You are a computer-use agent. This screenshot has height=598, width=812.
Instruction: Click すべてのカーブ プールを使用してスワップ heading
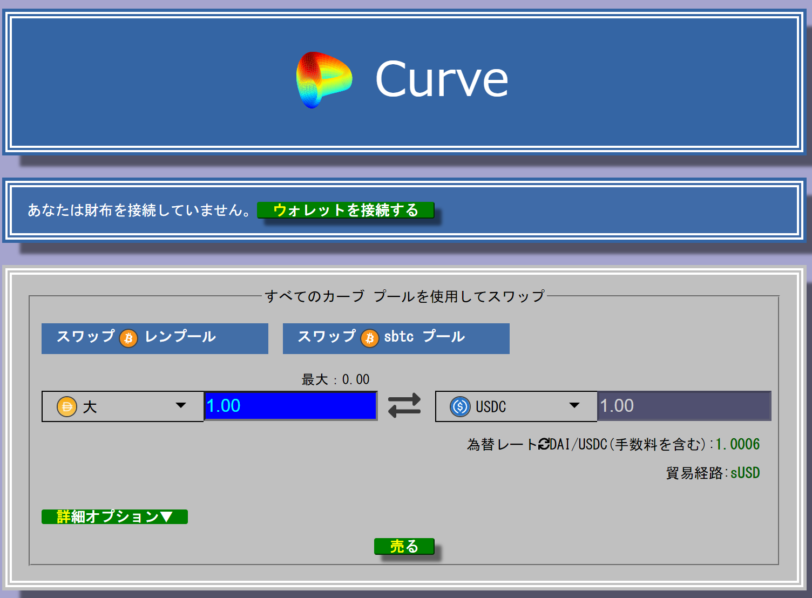[404, 296]
